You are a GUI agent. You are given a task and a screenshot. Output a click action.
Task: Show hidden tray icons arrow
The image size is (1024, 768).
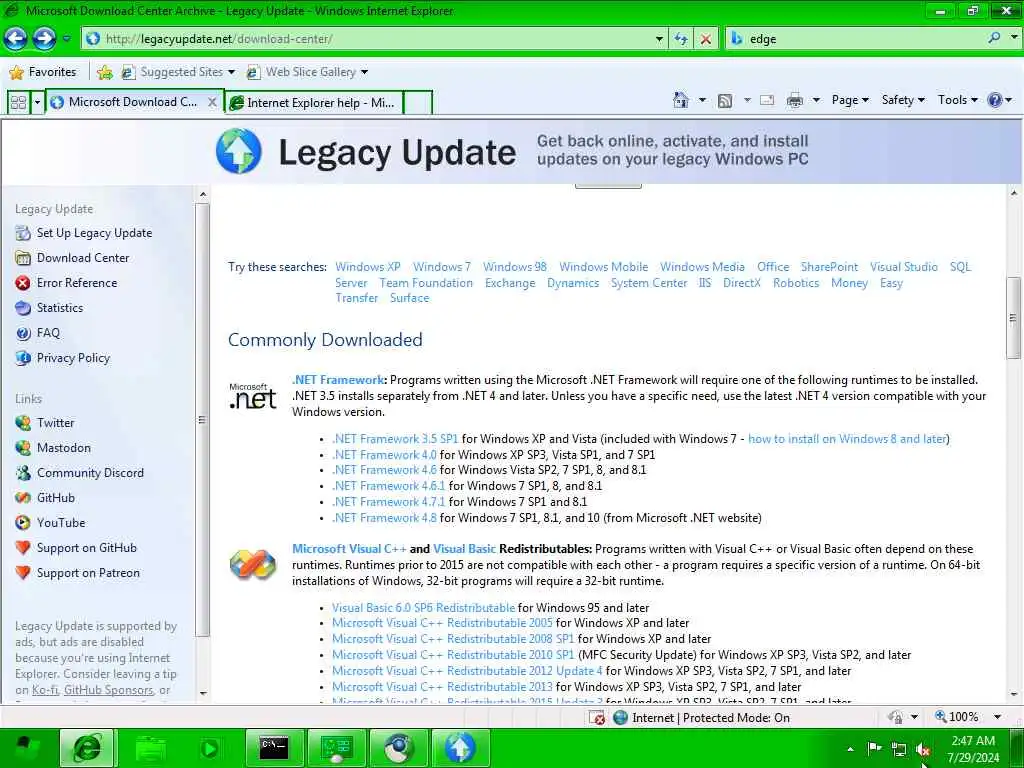(x=850, y=749)
